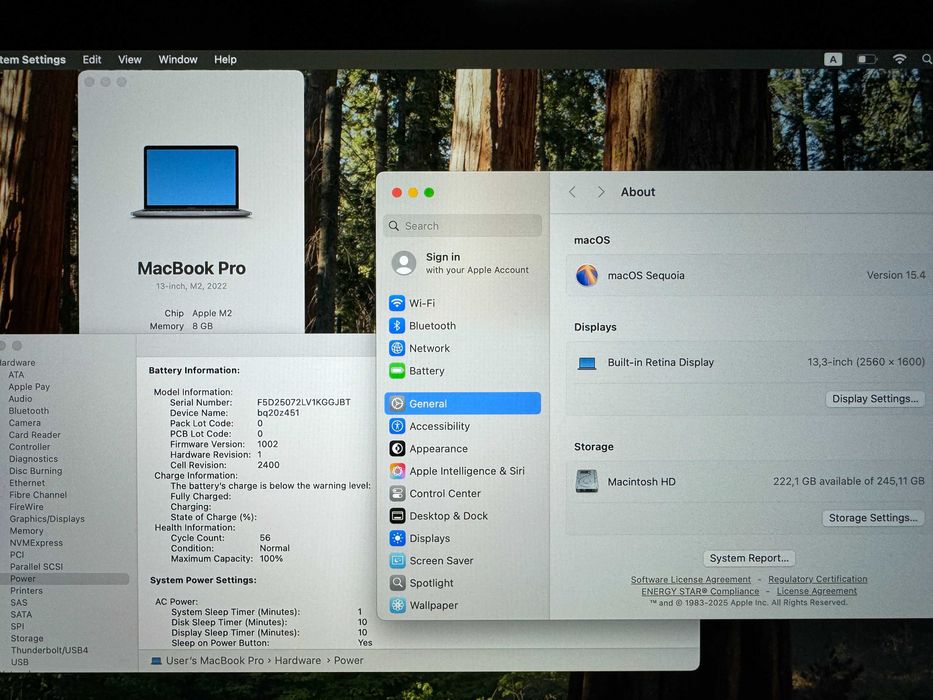Select Audio in System Report sidebar

(x=20, y=399)
